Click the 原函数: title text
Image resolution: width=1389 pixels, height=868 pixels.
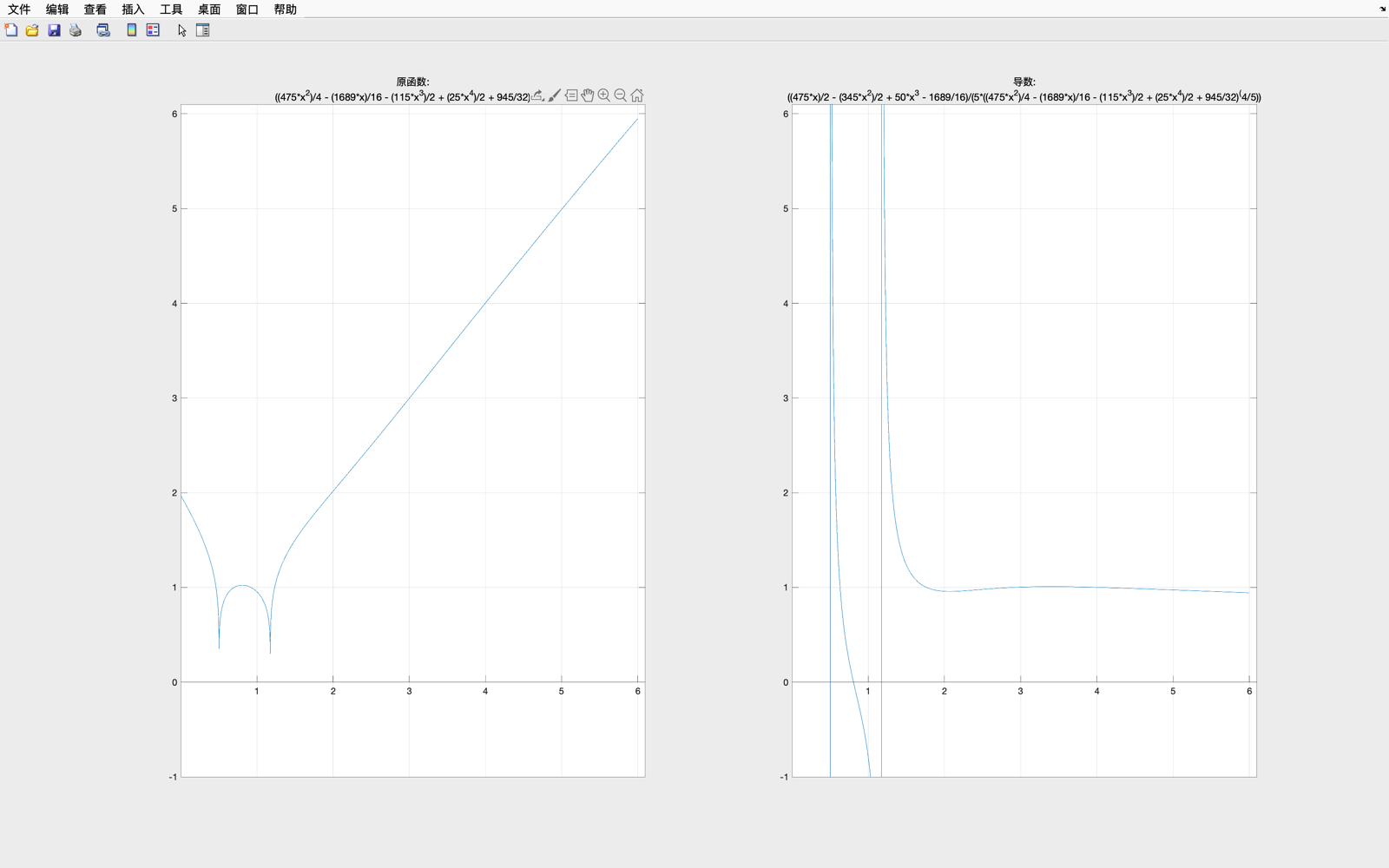413,82
